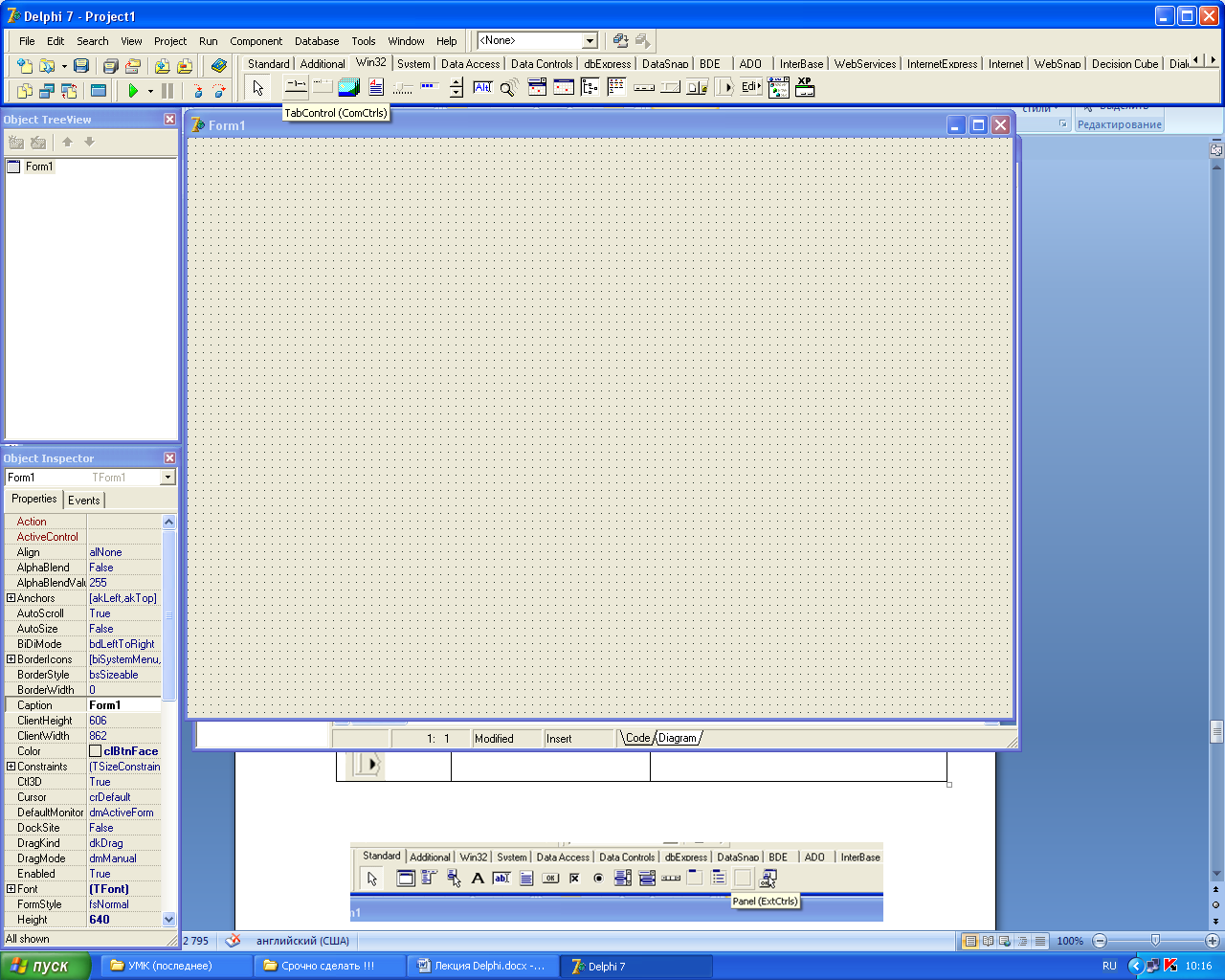Click the New Items toolbar icon
1225x980 pixels.
point(24,66)
